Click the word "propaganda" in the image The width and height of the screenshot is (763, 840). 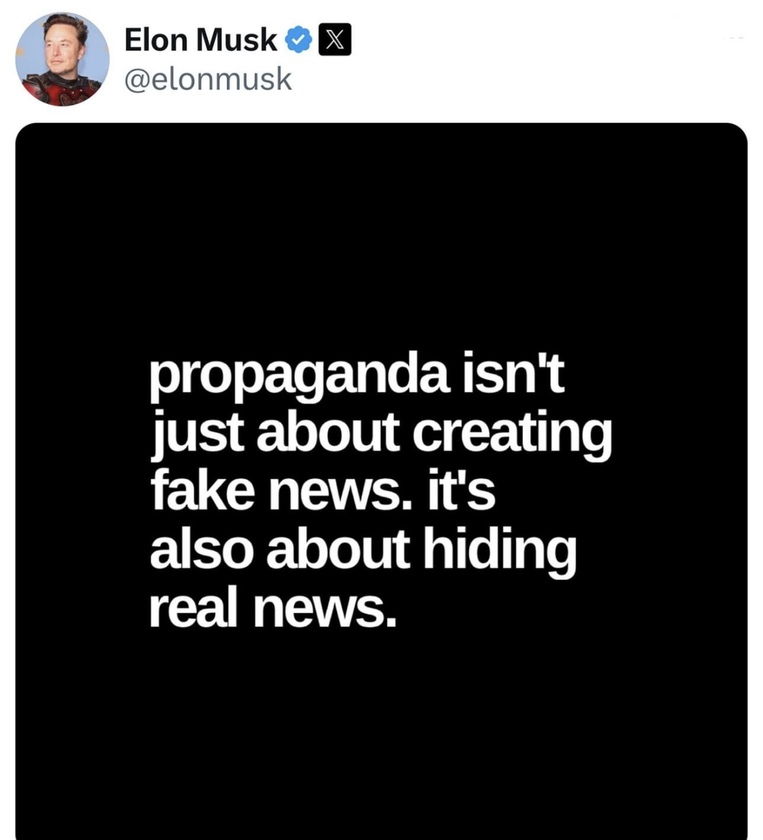300,378
